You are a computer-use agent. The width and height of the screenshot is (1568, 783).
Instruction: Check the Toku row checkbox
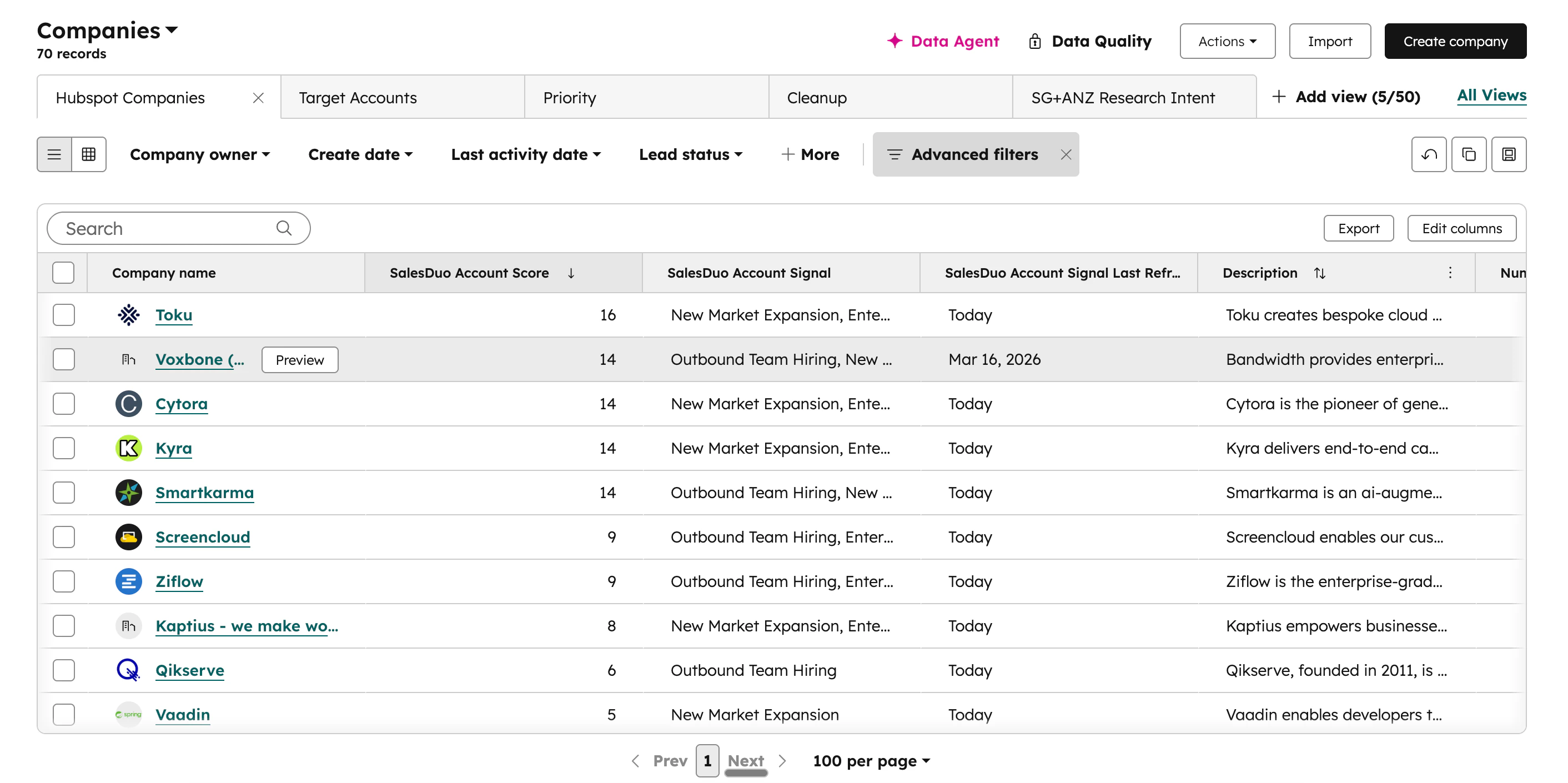[x=63, y=315]
